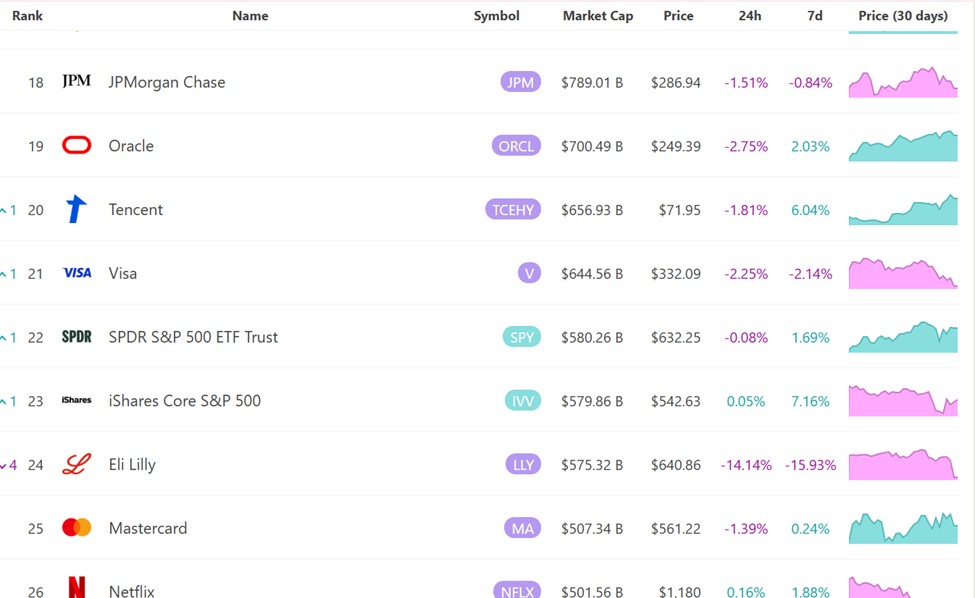This screenshot has width=975, height=598.
Task: Sort by the Rank column header
Action: pyautogui.click(x=27, y=16)
